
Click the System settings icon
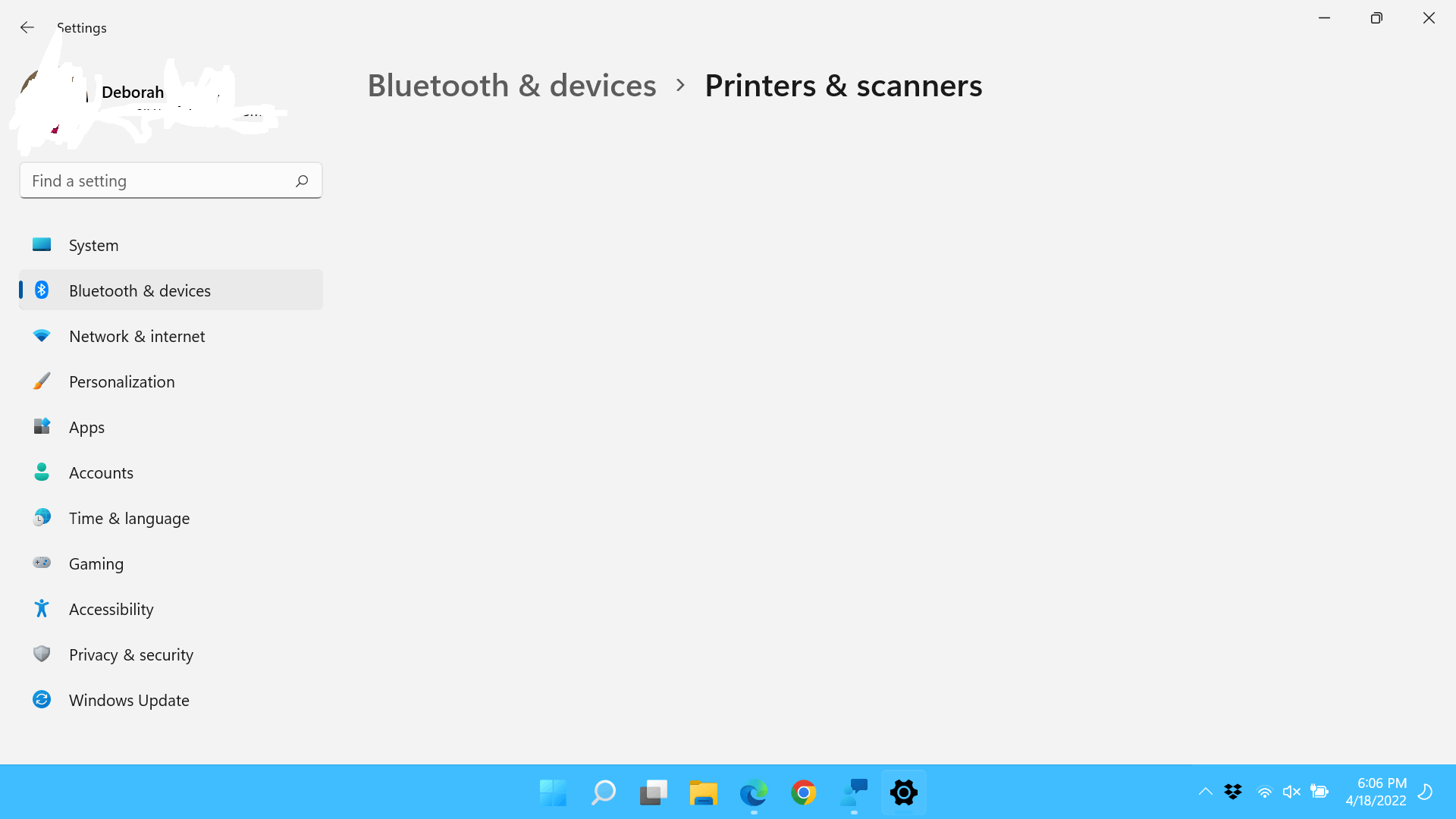40,245
